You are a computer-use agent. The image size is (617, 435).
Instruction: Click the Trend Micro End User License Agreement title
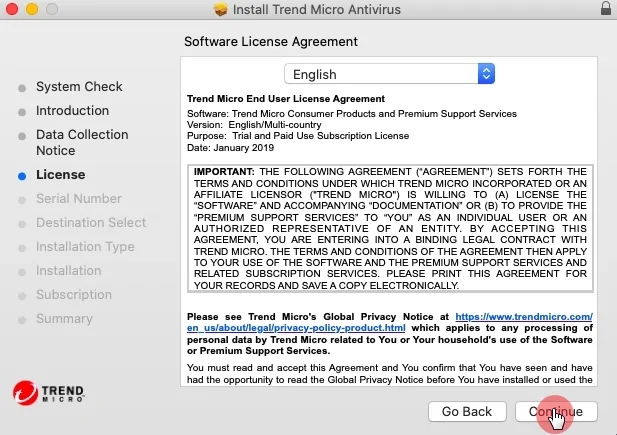pos(286,98)
